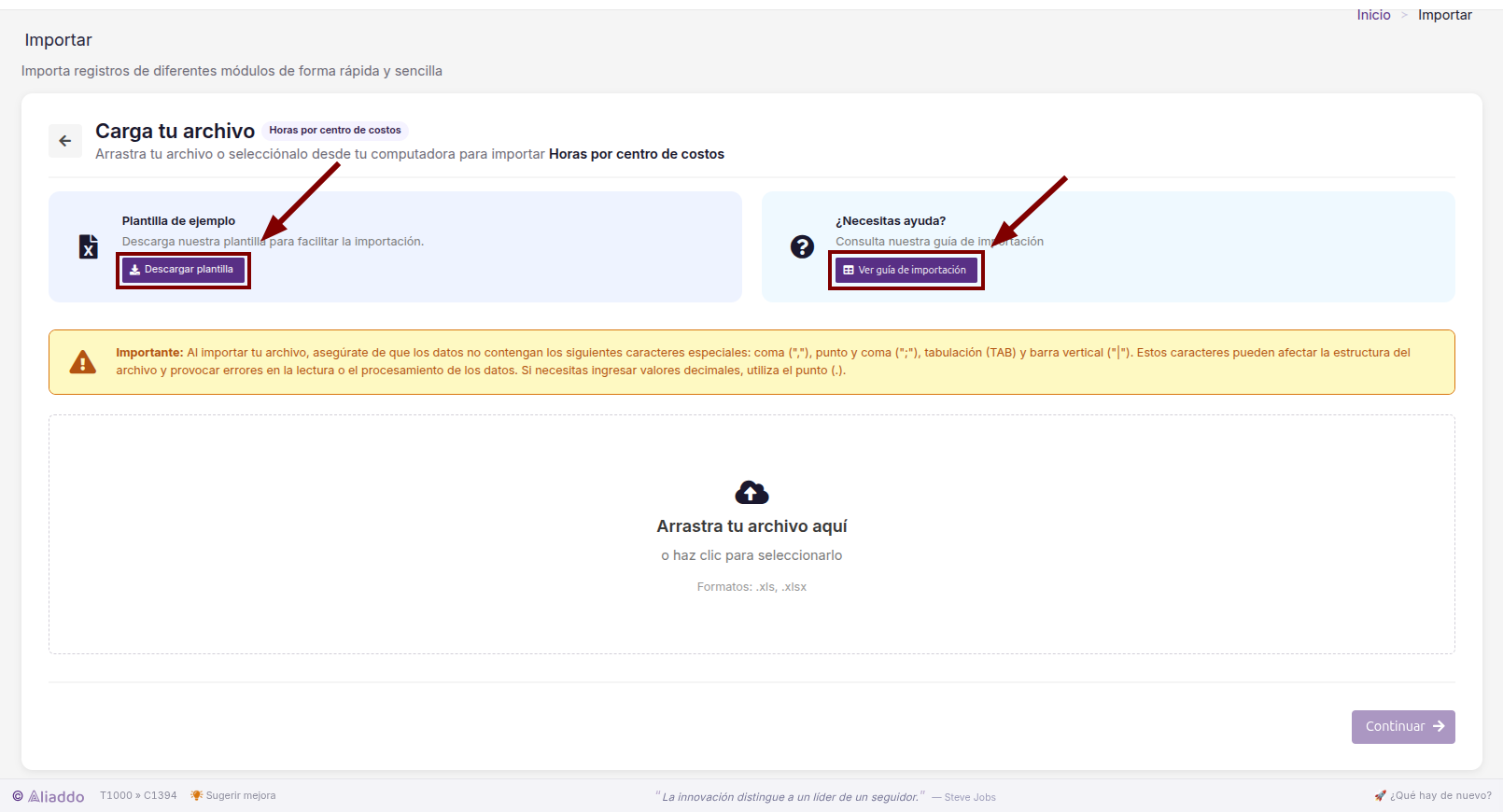1503x812 pixels.
Task: Navigate to Inicio in the breadcrumb
Action: [x=1373, y=15]
